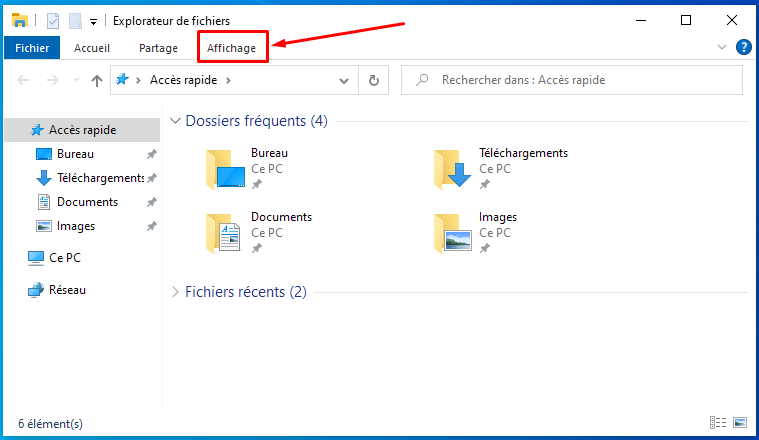
Task: Open the blue Help question mark icon
Action: [744, 47]
